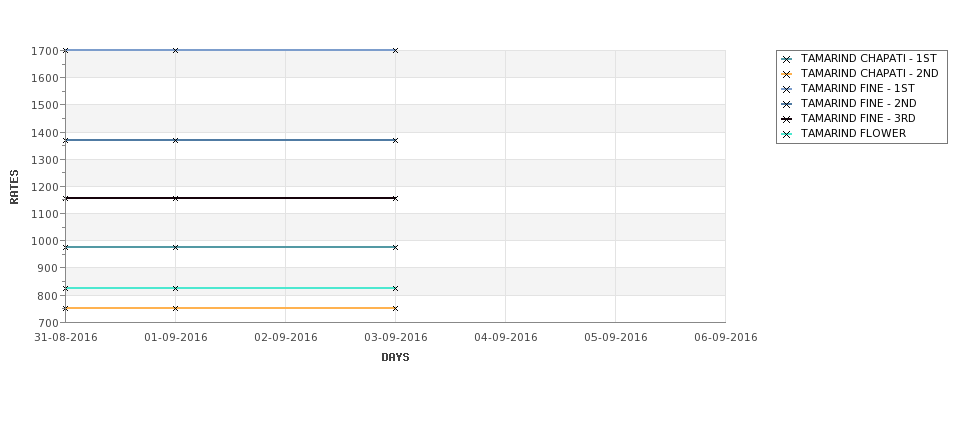Viewport: 975px width, 429px height.
Task: Click the 31-08-2016 x-axis date label
Action: (66, 338)
